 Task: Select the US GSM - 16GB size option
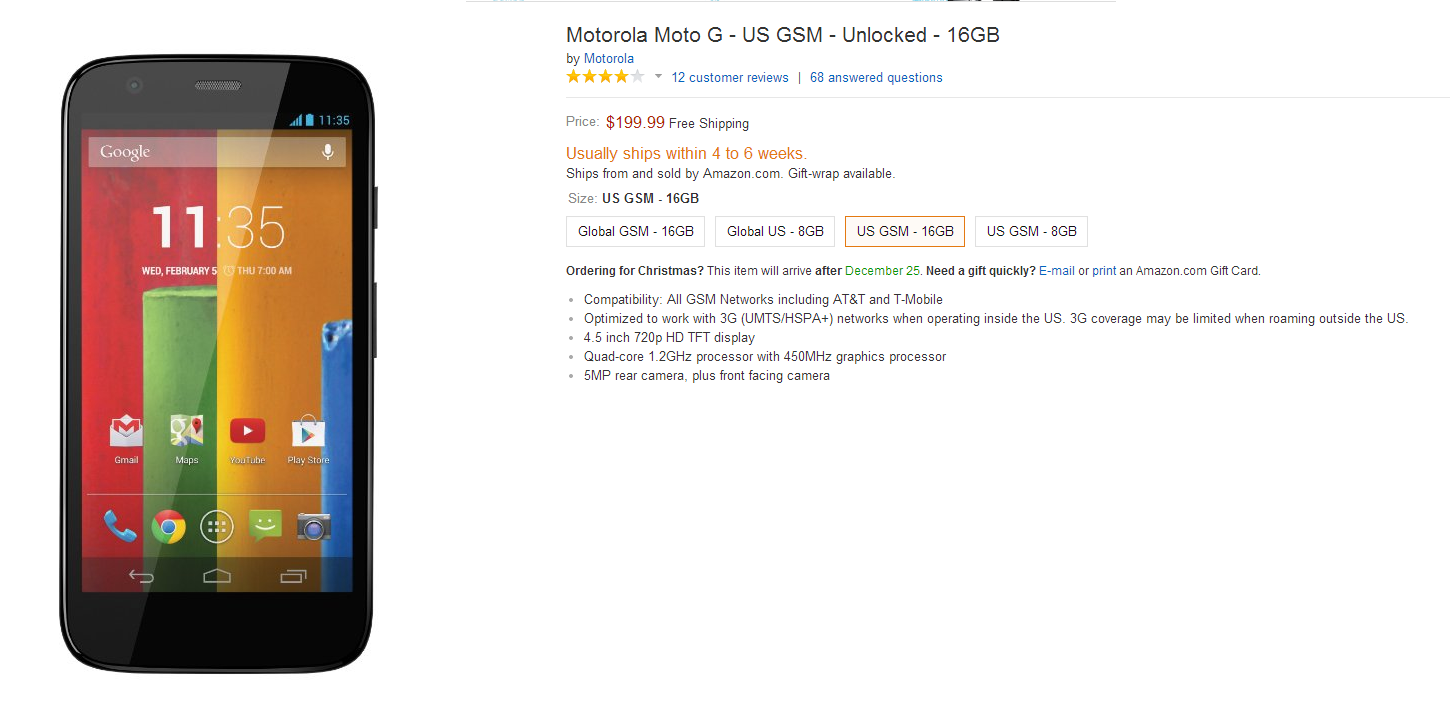(905, 231)
